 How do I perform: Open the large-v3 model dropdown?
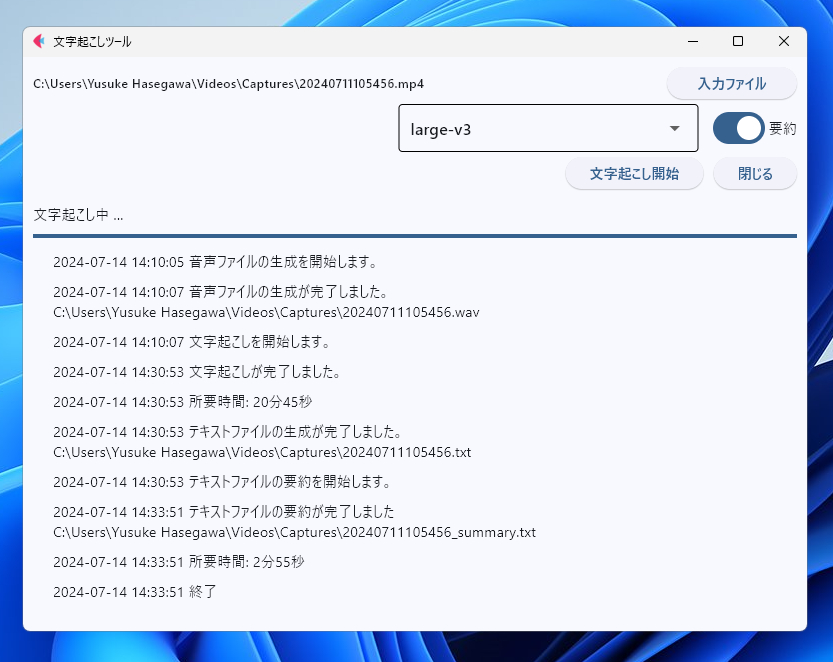(x=548, y=129)
